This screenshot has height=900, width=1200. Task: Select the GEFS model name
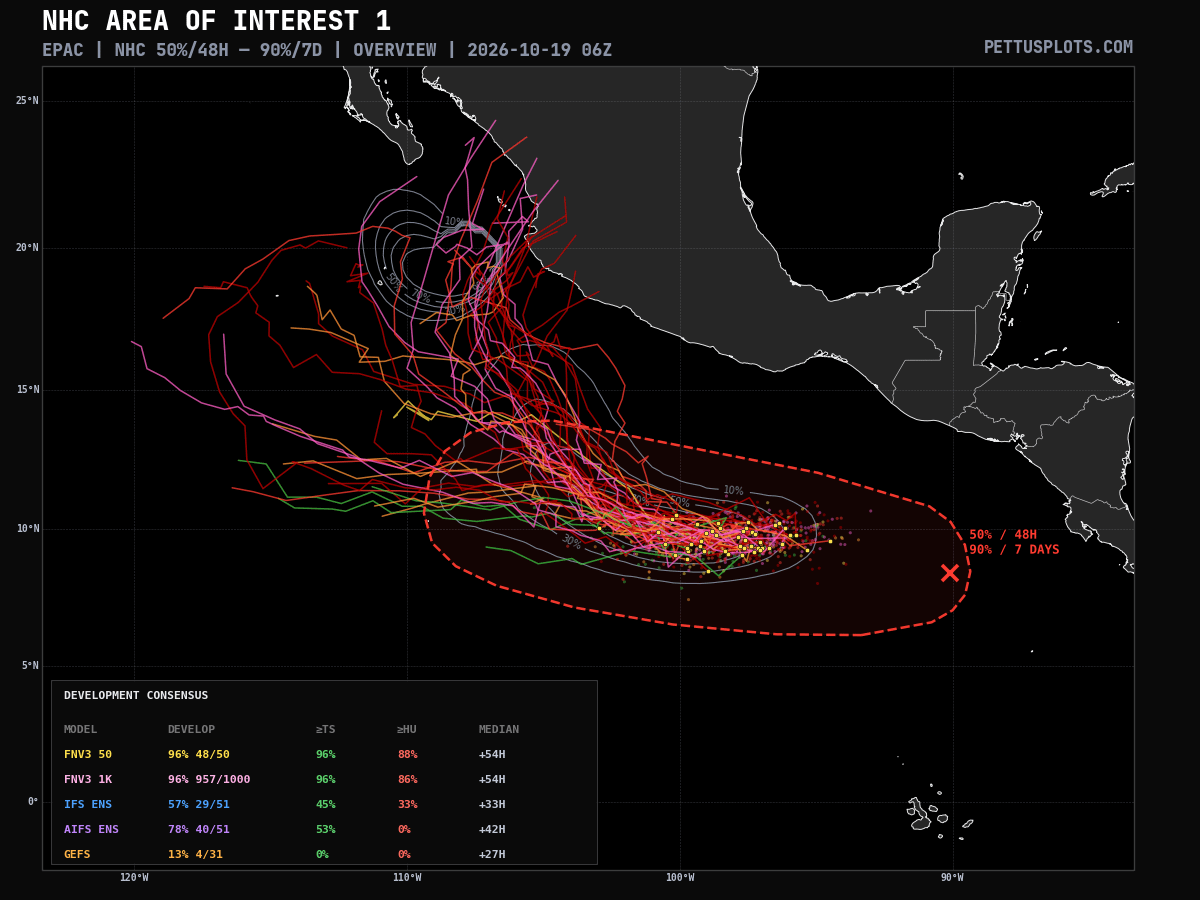click(77, 855)
